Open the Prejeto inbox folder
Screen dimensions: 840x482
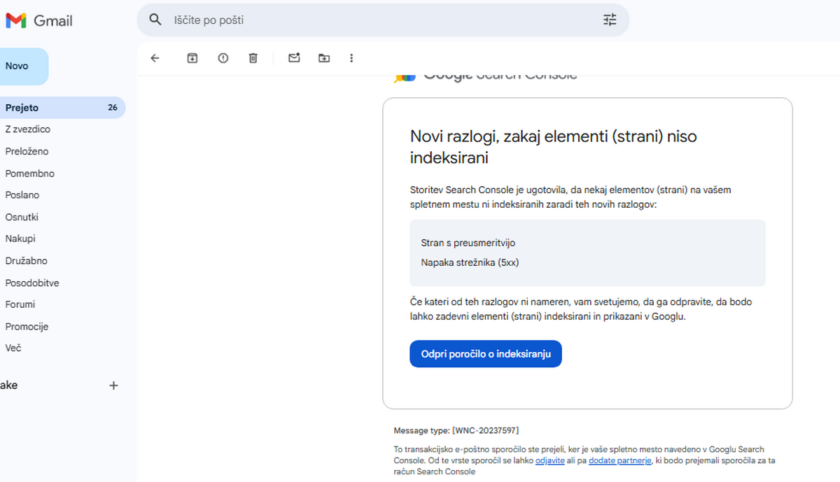coord(63,108)
